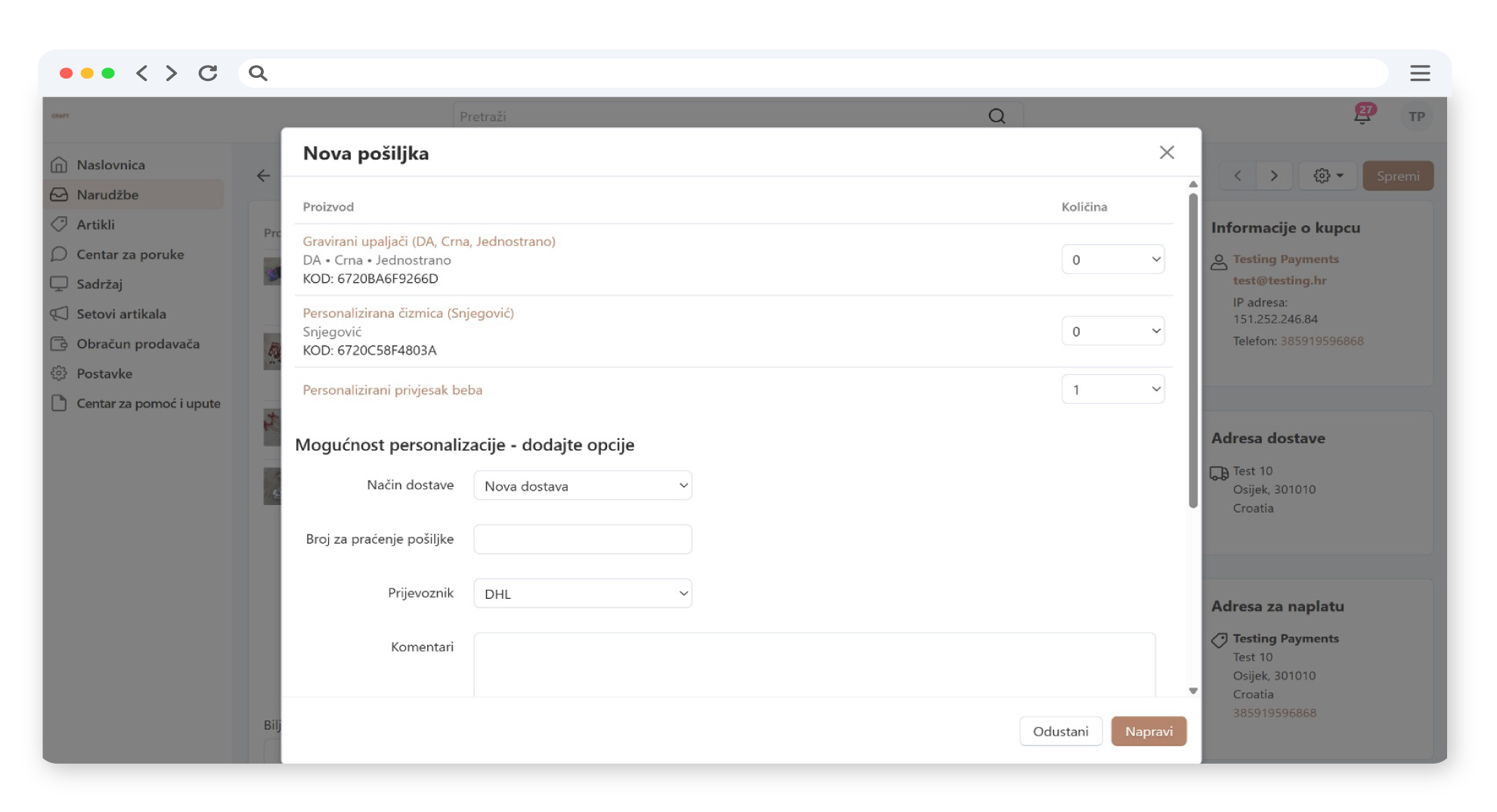Click the search magnifier in Pretraži field
This screenshot has width=1497, height=812.
pos(996,116)
